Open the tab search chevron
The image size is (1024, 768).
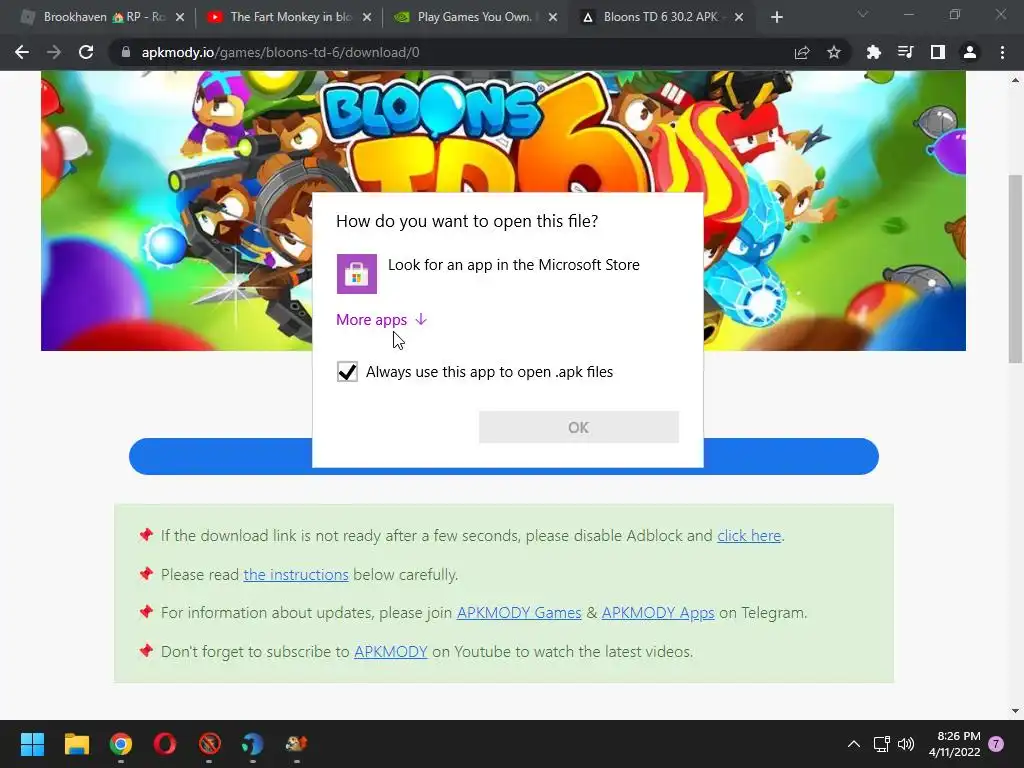[863, 14]
